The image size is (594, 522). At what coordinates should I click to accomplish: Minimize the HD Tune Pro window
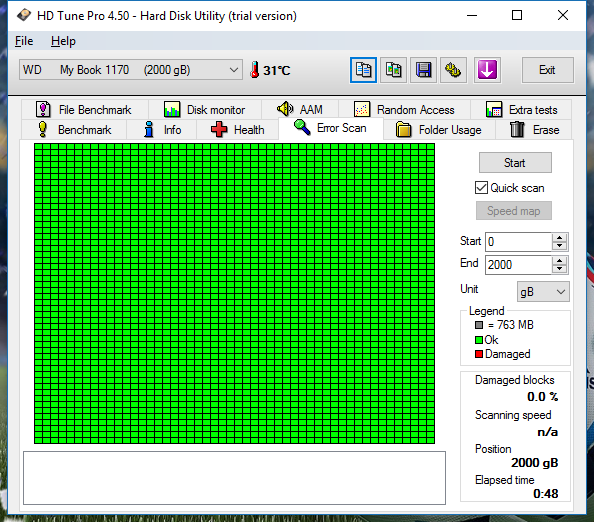[472, 16]
